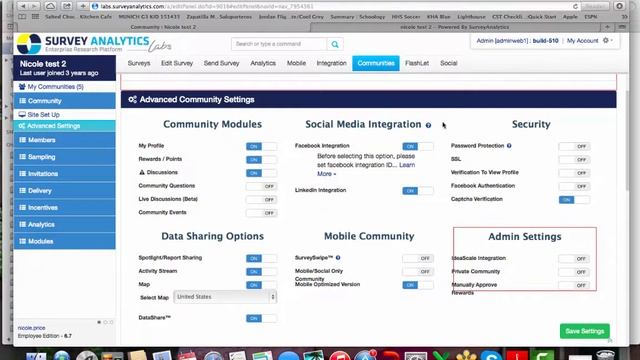Image resolution: width=640 pixels, height=360 pixels.
Task: Open the iTunes icon in the Dock
Action: 340,356
